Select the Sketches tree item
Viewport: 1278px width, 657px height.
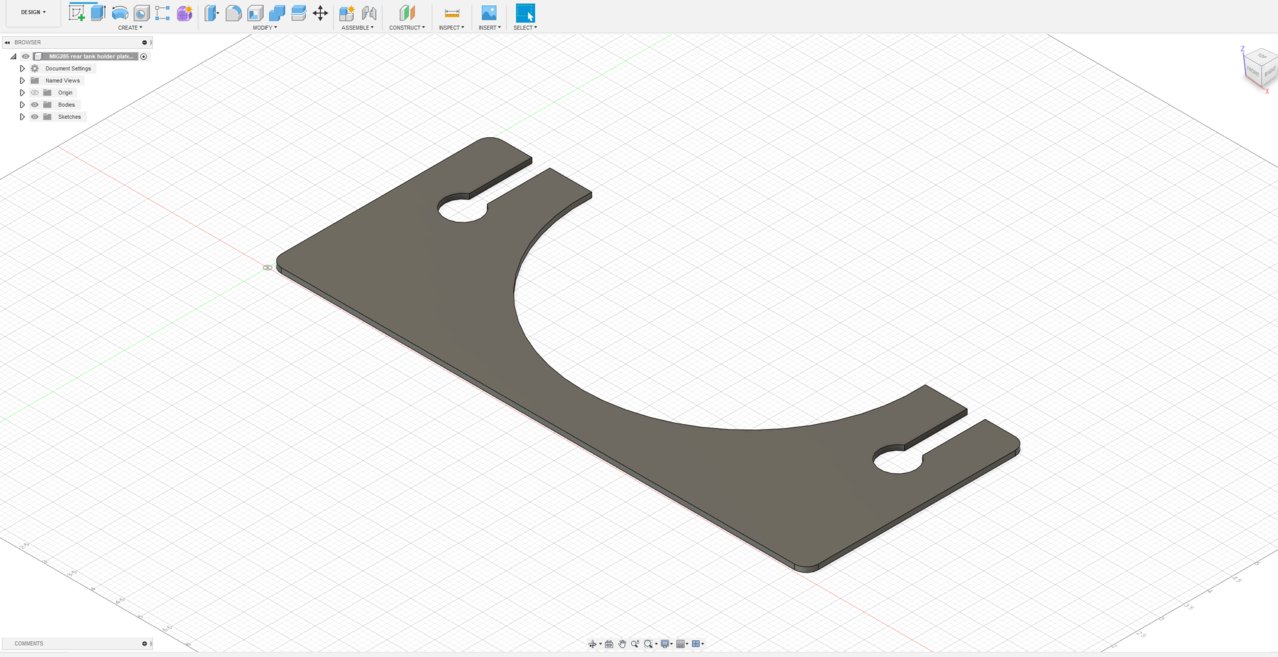pos(69,116)
